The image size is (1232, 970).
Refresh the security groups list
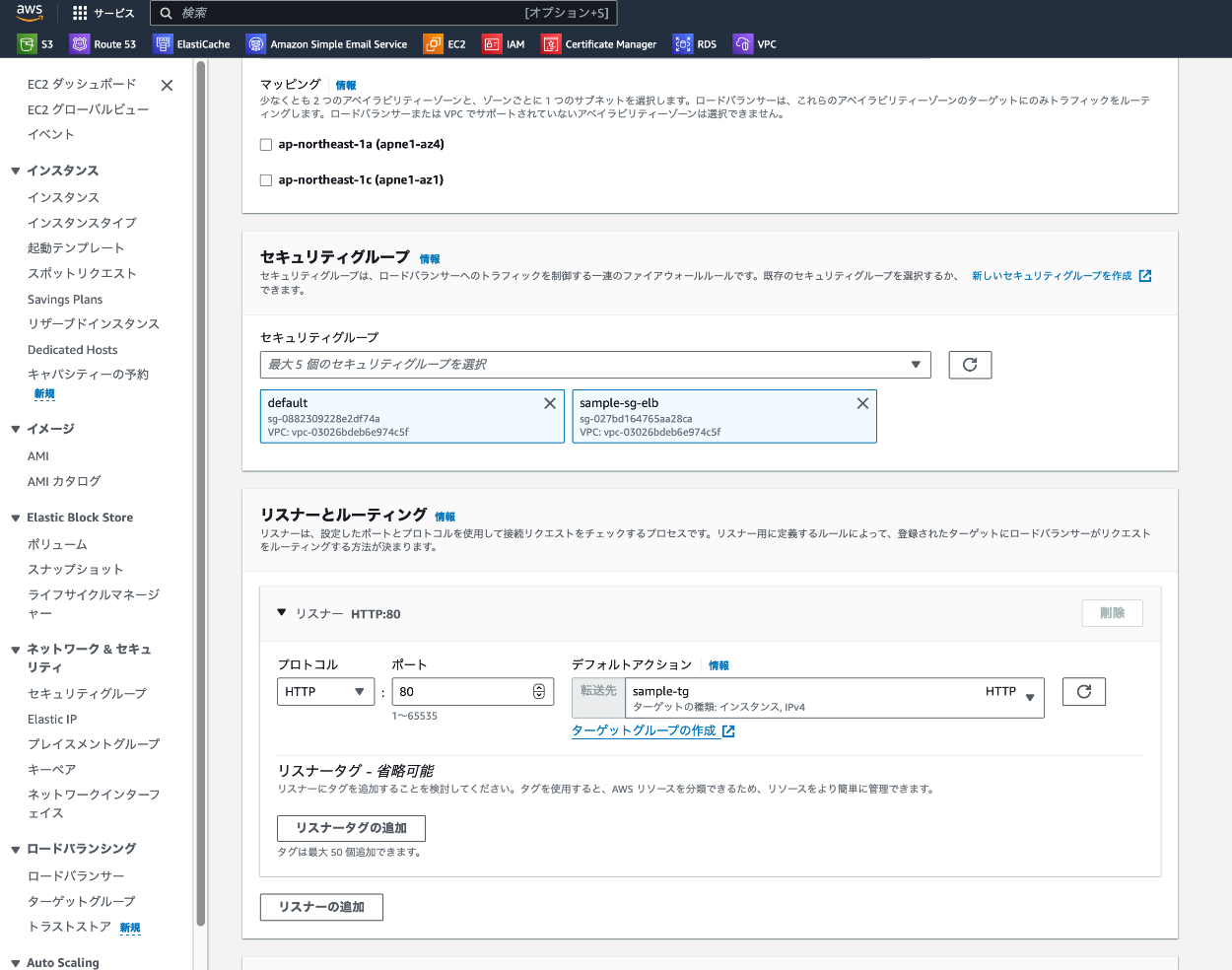(970, 365)
